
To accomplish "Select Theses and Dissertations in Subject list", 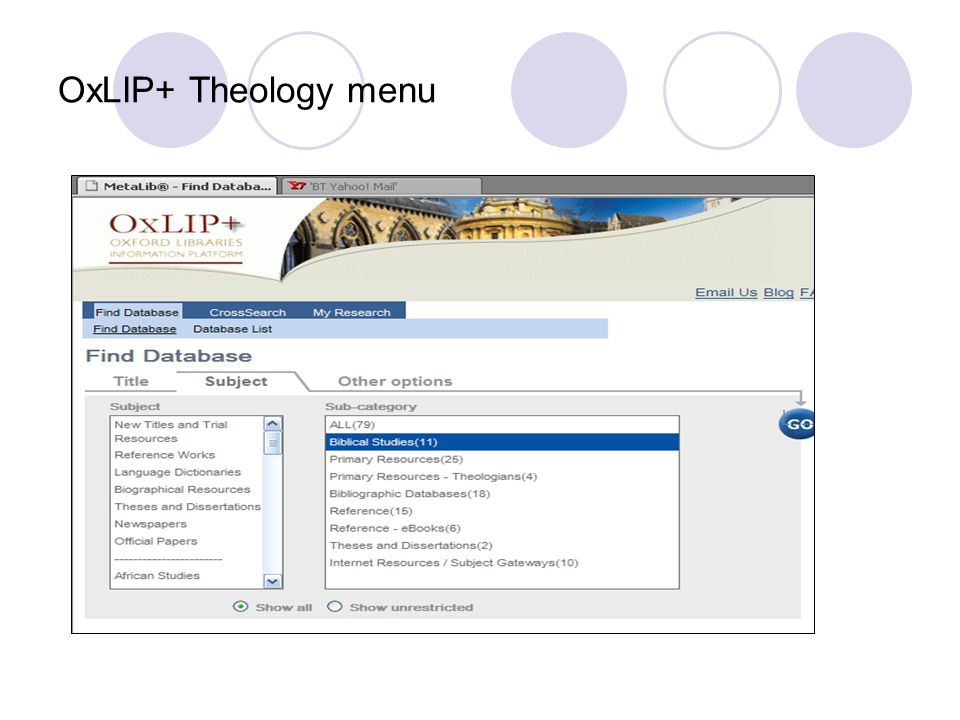I will (187, 506).
